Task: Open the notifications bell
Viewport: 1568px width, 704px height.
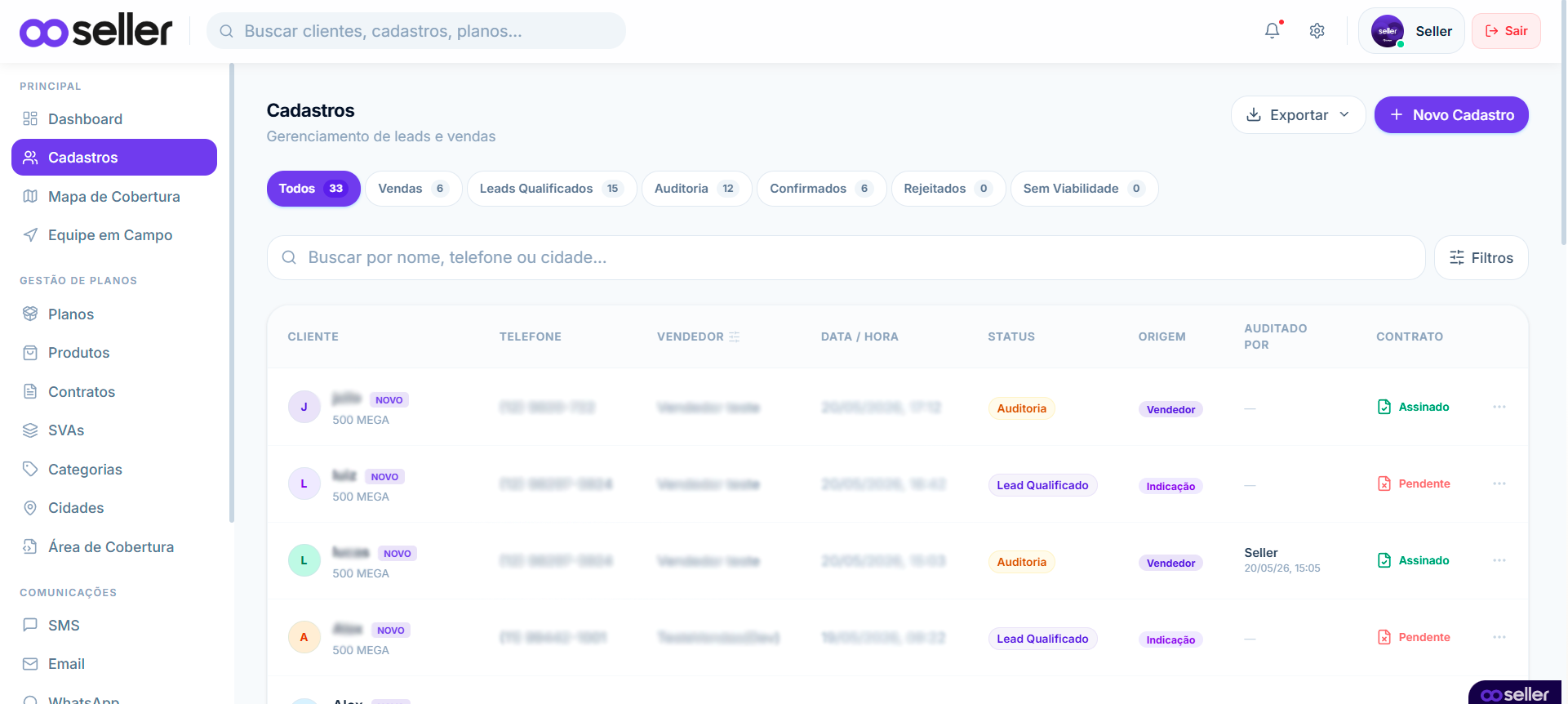Action: (1272, 31)
